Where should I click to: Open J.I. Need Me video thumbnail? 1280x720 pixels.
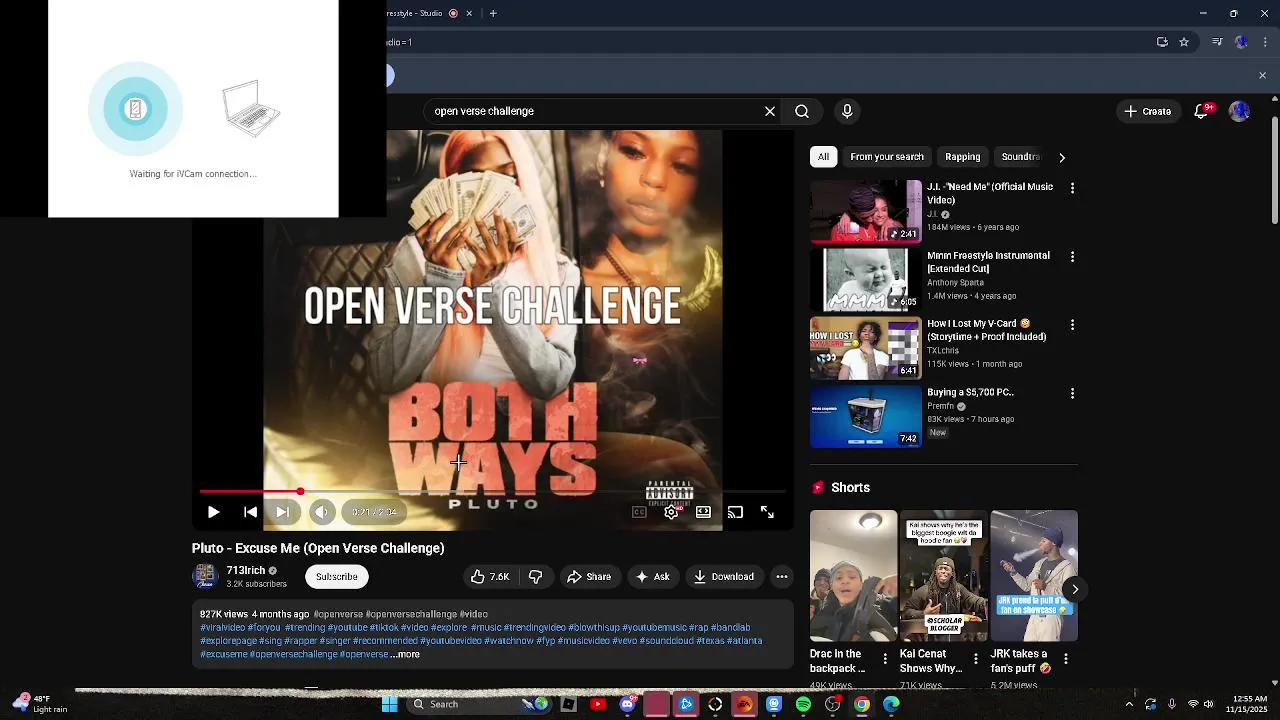[866, 211]
